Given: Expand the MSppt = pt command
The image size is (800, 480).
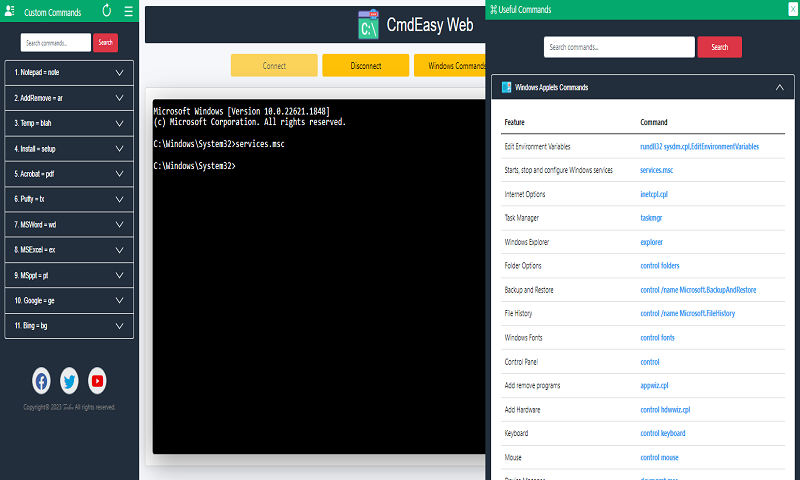Looking at the screenshot, I should click(x=69, y=275).
